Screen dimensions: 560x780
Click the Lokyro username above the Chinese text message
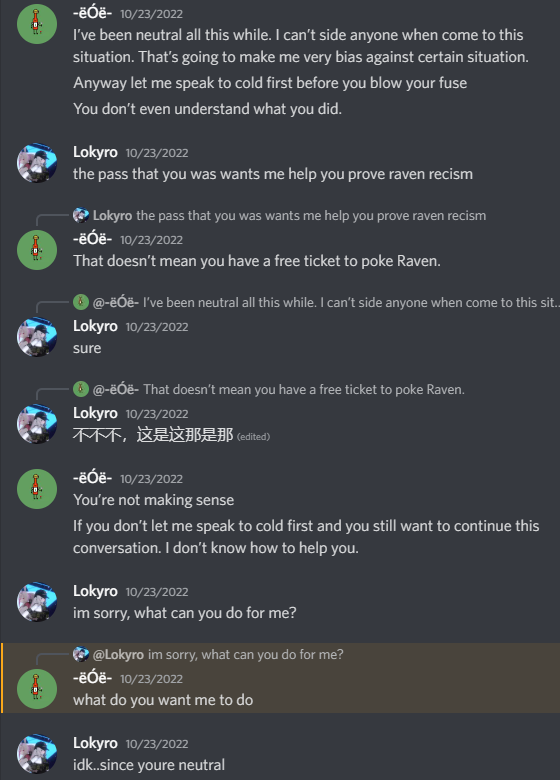tap(95, 413)
